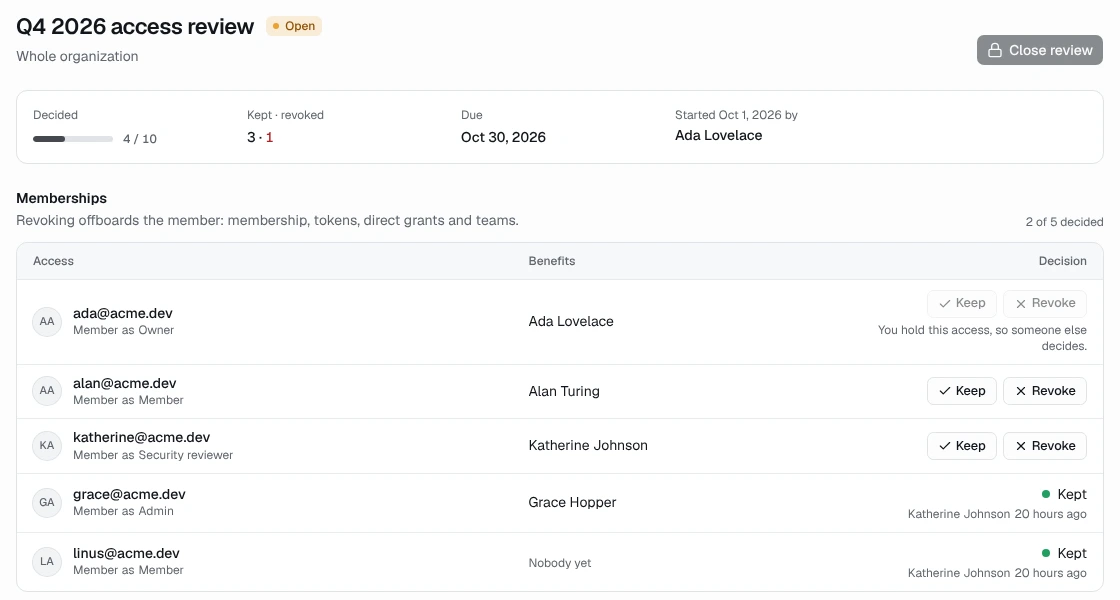Click the Decision column header

[x=1062, y=261]
